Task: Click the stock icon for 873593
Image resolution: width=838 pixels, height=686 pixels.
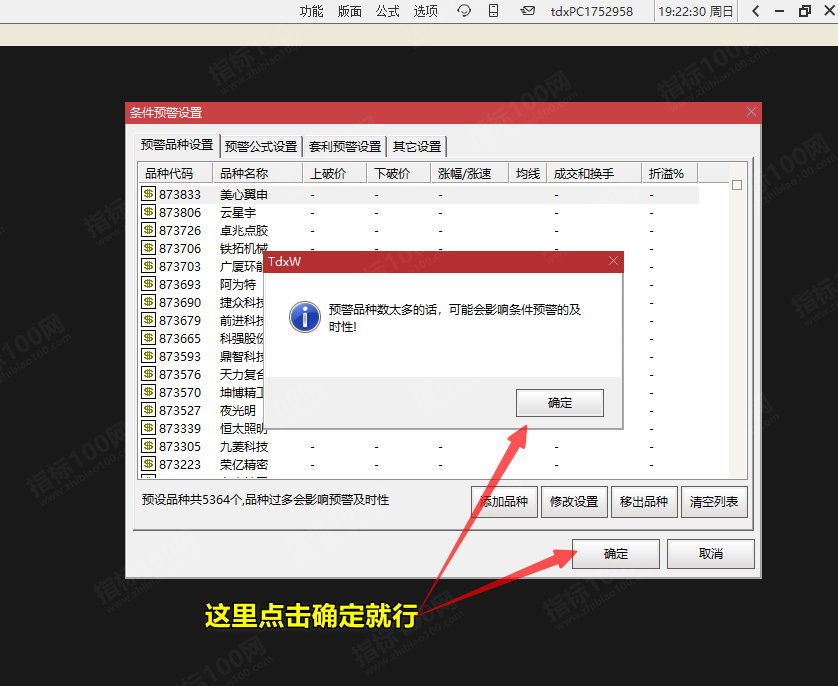Action: pyautogui.click(x=148, y=356)
